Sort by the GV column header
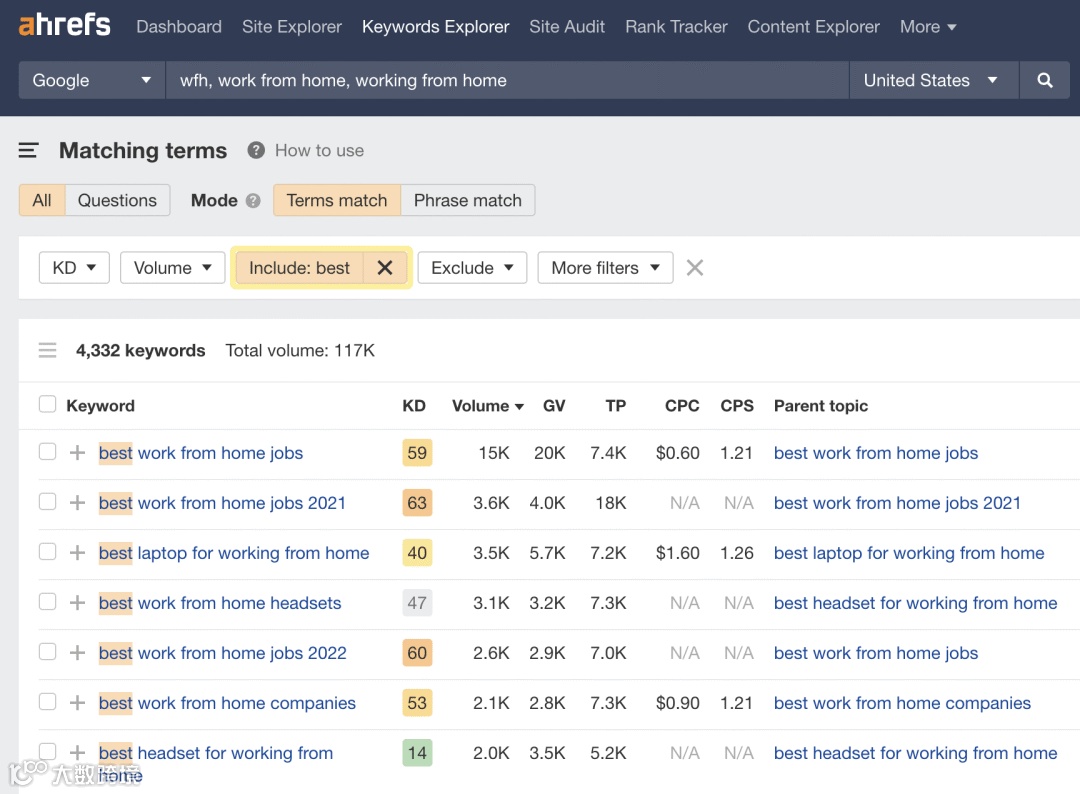1080x794 pixels. (x=554, y=406)
